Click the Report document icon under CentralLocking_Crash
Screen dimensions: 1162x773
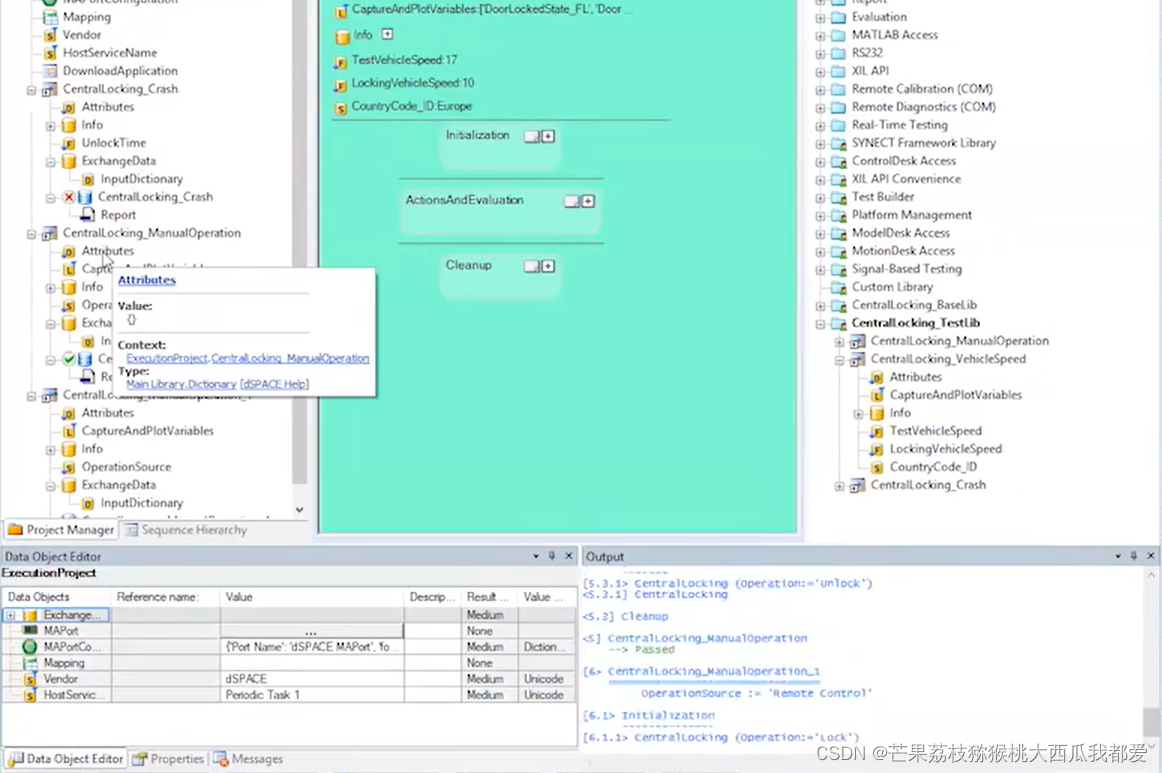[87, 215]
